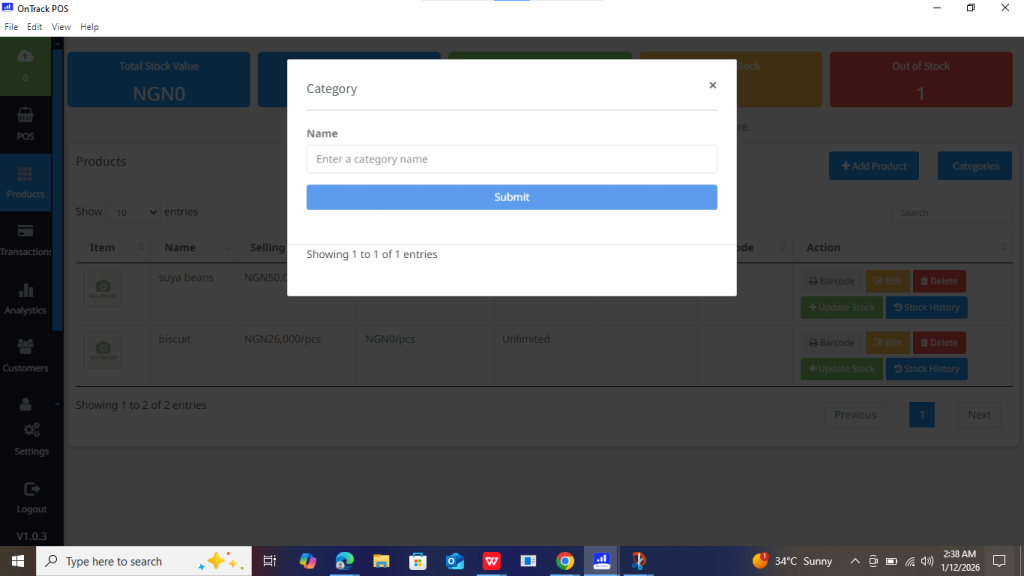The height and width of the screenshot is (576, 1024).
Task: Open the View menu
Action: pos(61,27)
